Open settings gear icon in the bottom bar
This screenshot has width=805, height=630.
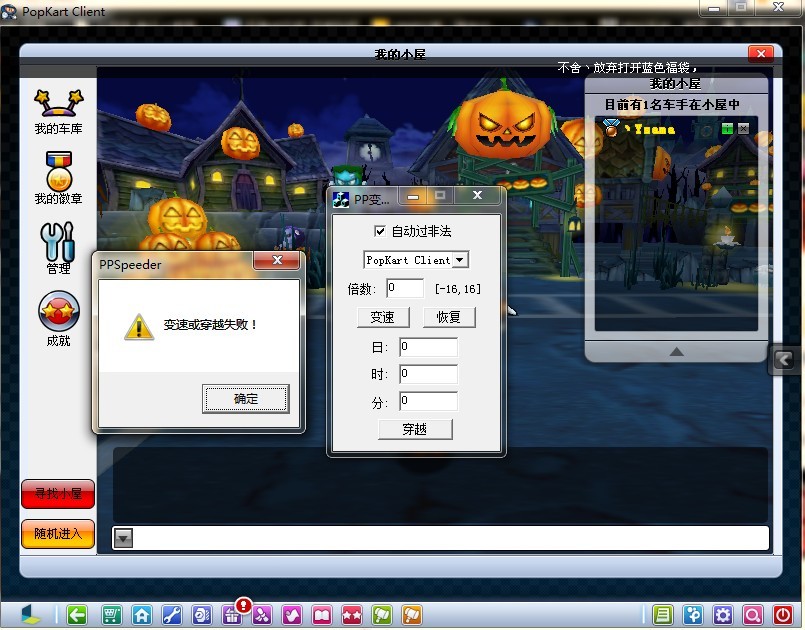point(723,615)
